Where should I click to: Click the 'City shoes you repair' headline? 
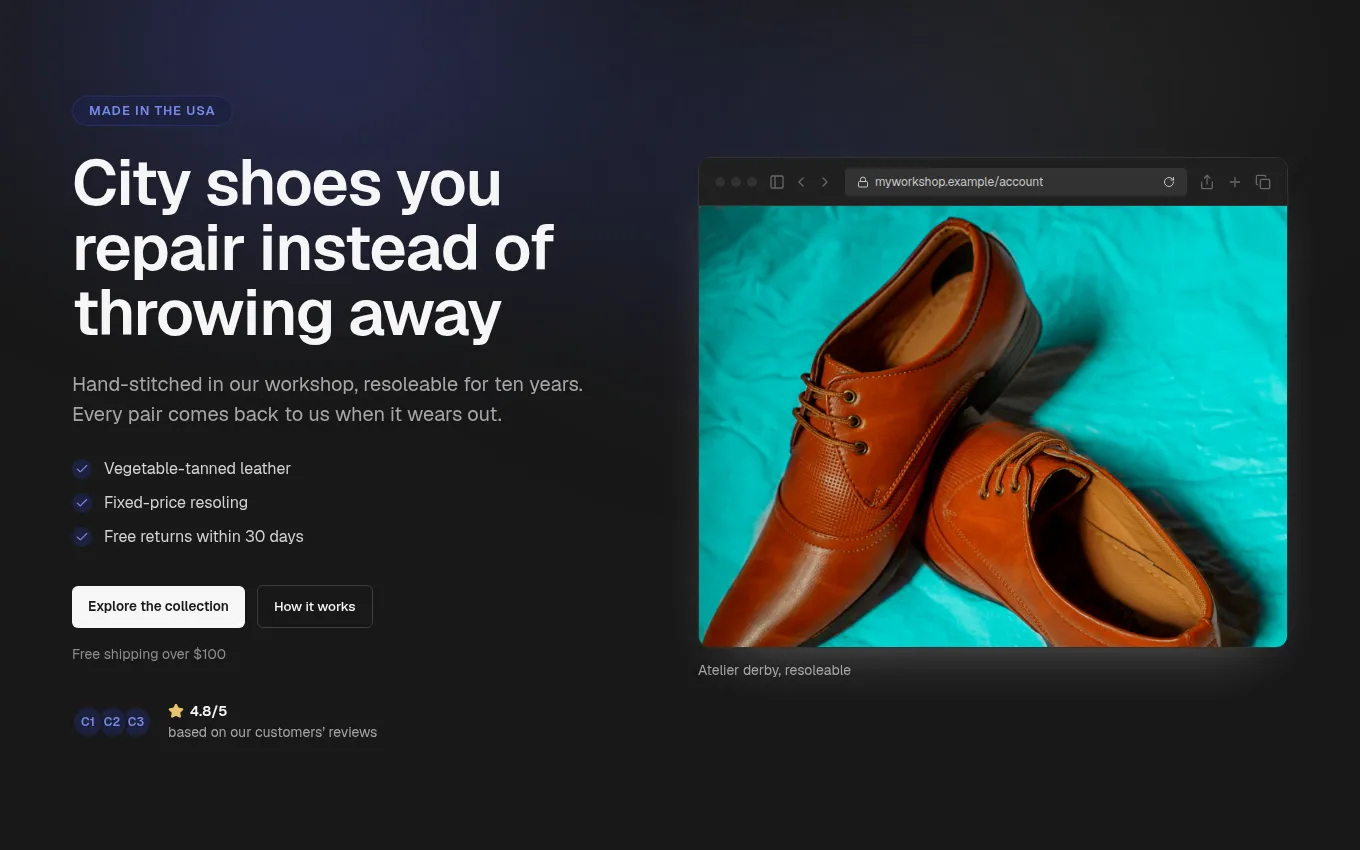[313, 248]
